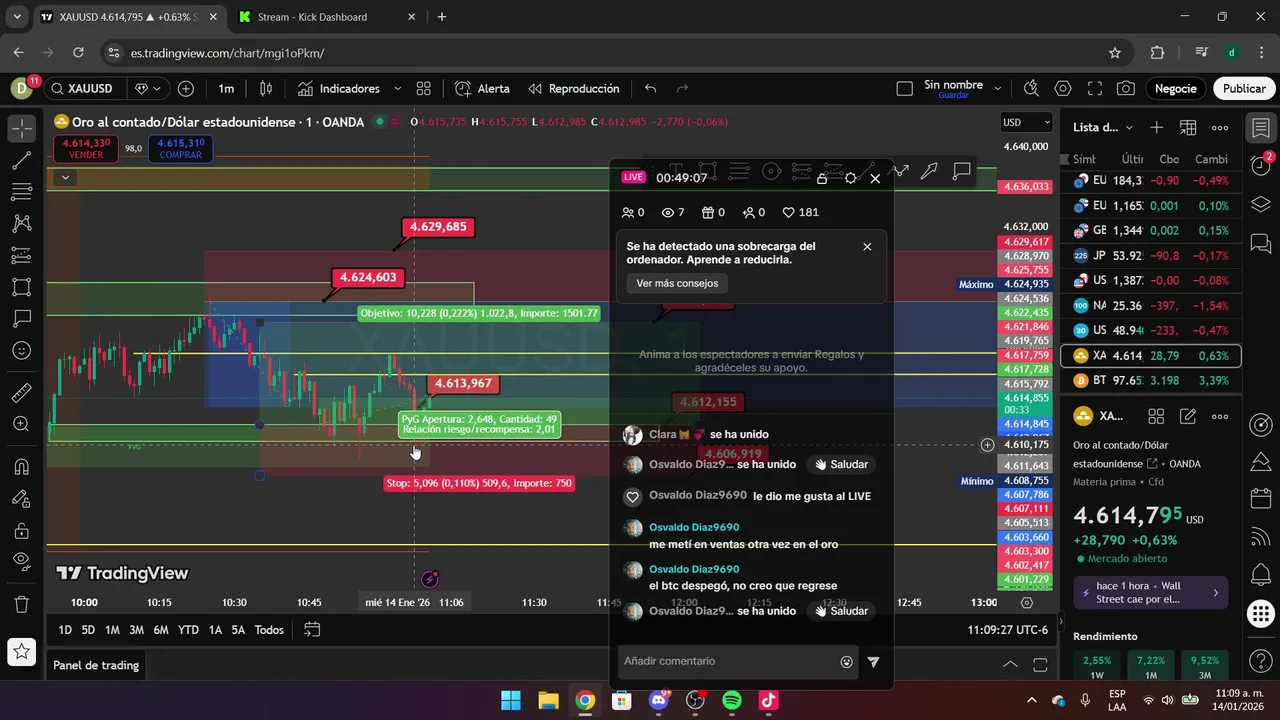Open Spotify from the Windows taskbar
Screen dimensions: 1280x720
coord(732,700)
